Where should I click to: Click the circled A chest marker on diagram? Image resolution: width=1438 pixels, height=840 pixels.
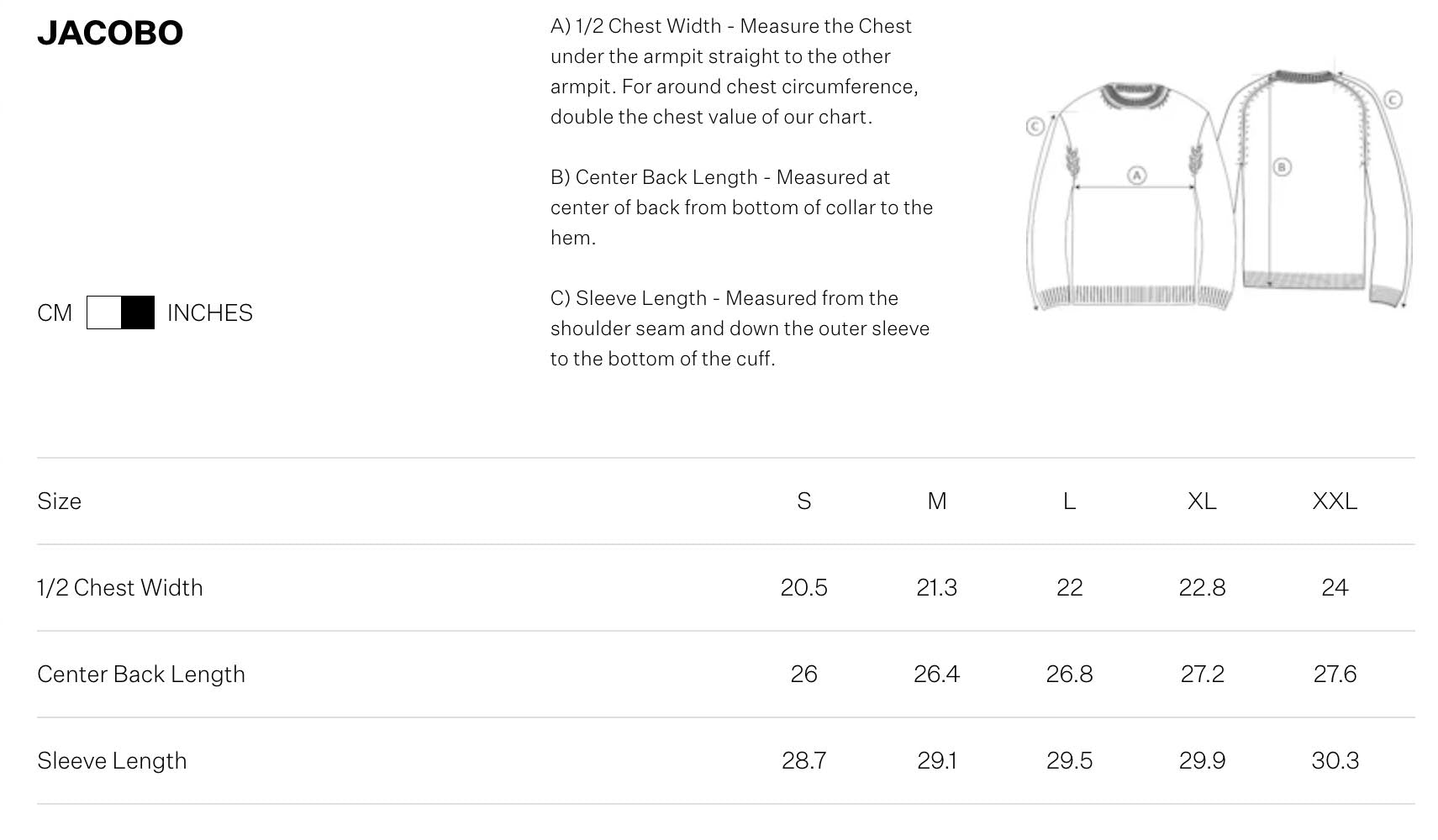[1136, 175]
